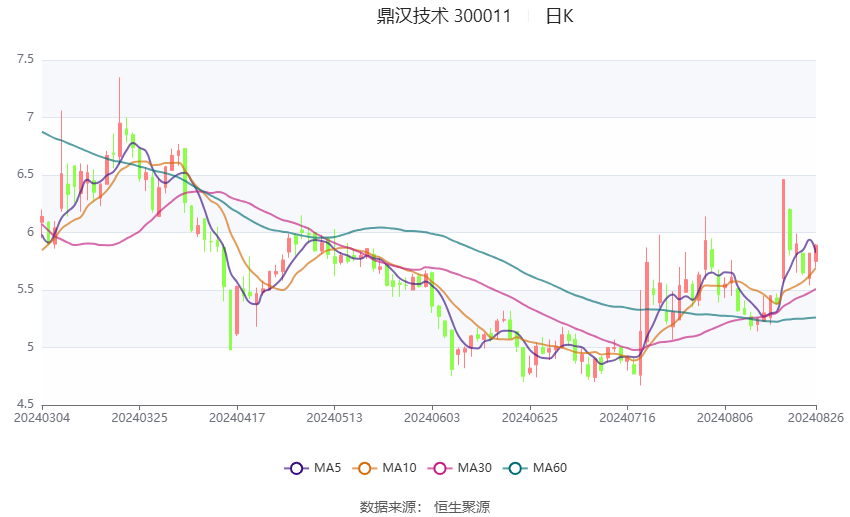This screenshot has height=517, width=850.
Task: Toggle the MA5 legend series
Action: pos(313,468)
